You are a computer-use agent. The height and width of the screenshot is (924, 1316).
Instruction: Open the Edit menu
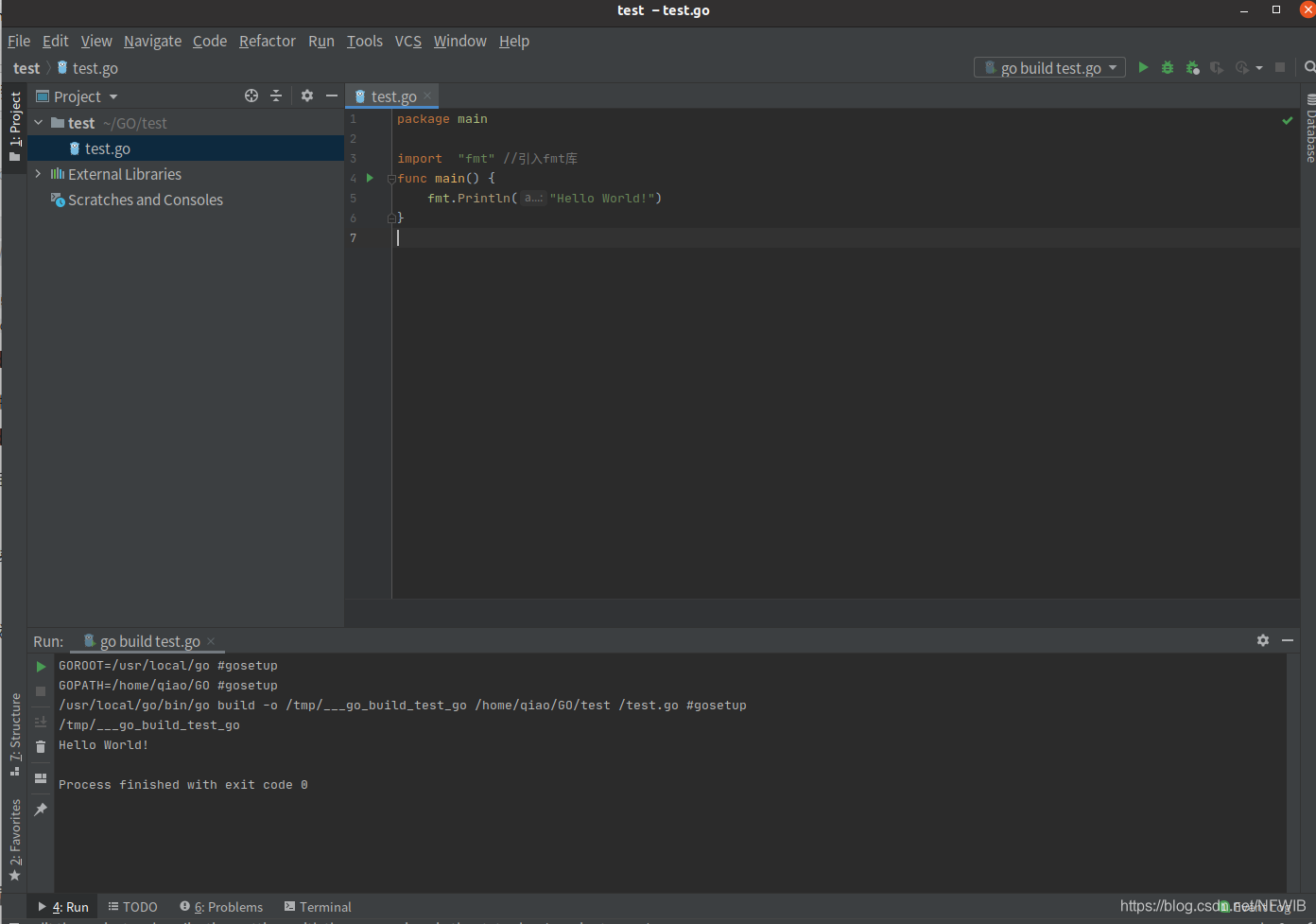coord(56,41)
